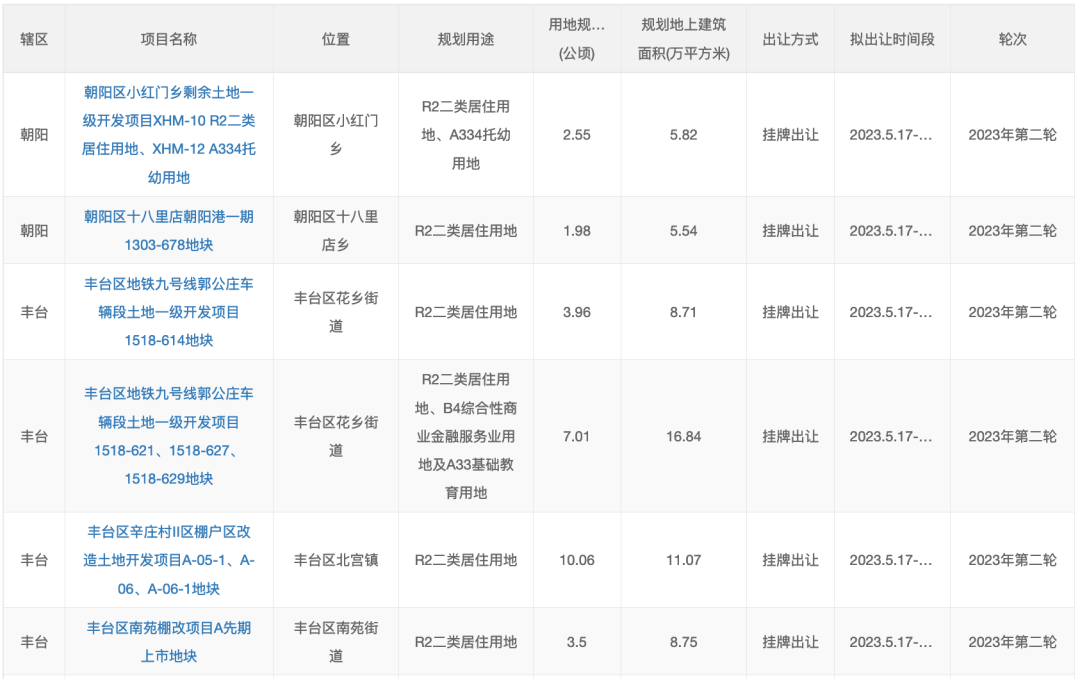Open the 丰台区南苑棚改项目A先期上市地块 link
The height and width of the screenshot is (679, 1080).
pos(167,645)
